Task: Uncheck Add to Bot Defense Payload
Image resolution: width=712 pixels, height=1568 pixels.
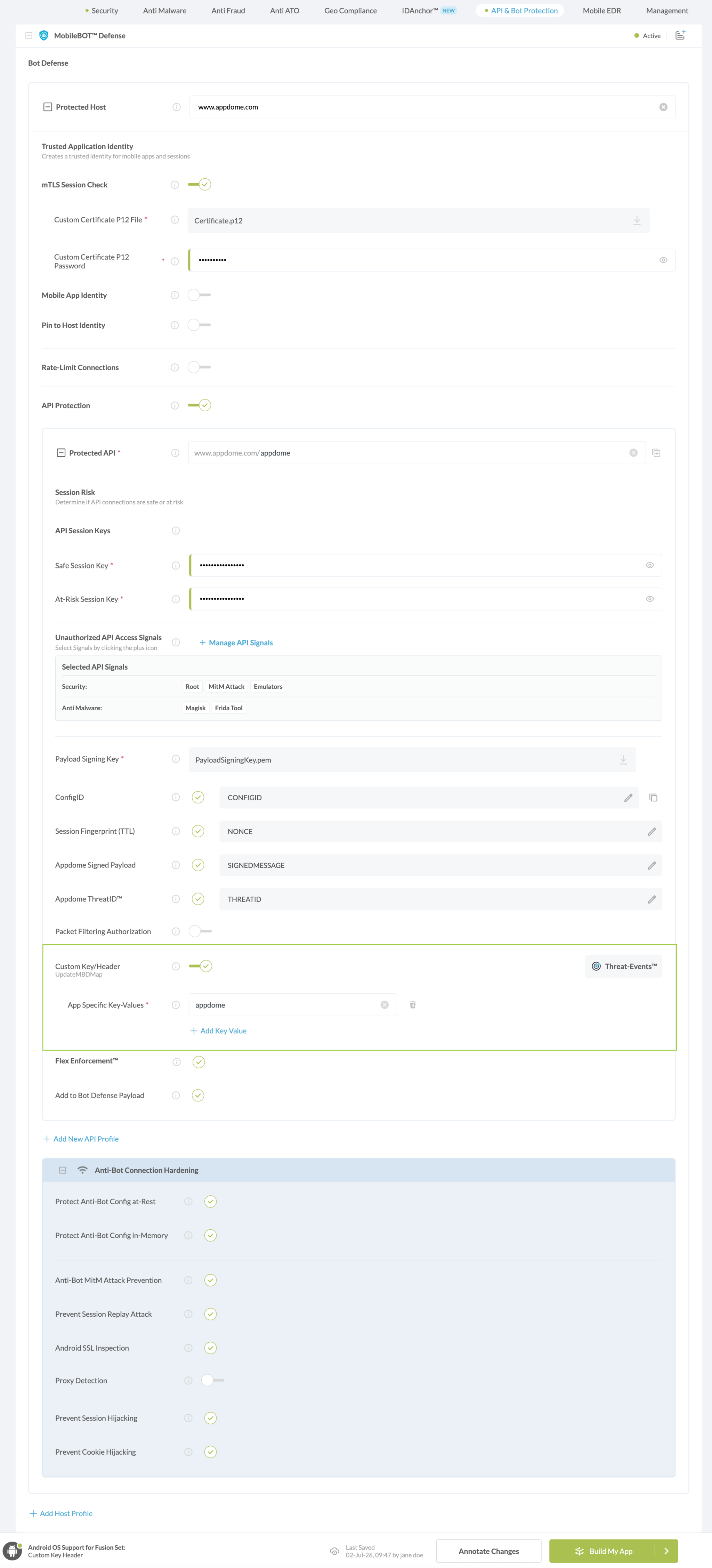Action: [x=198, y=1096]
